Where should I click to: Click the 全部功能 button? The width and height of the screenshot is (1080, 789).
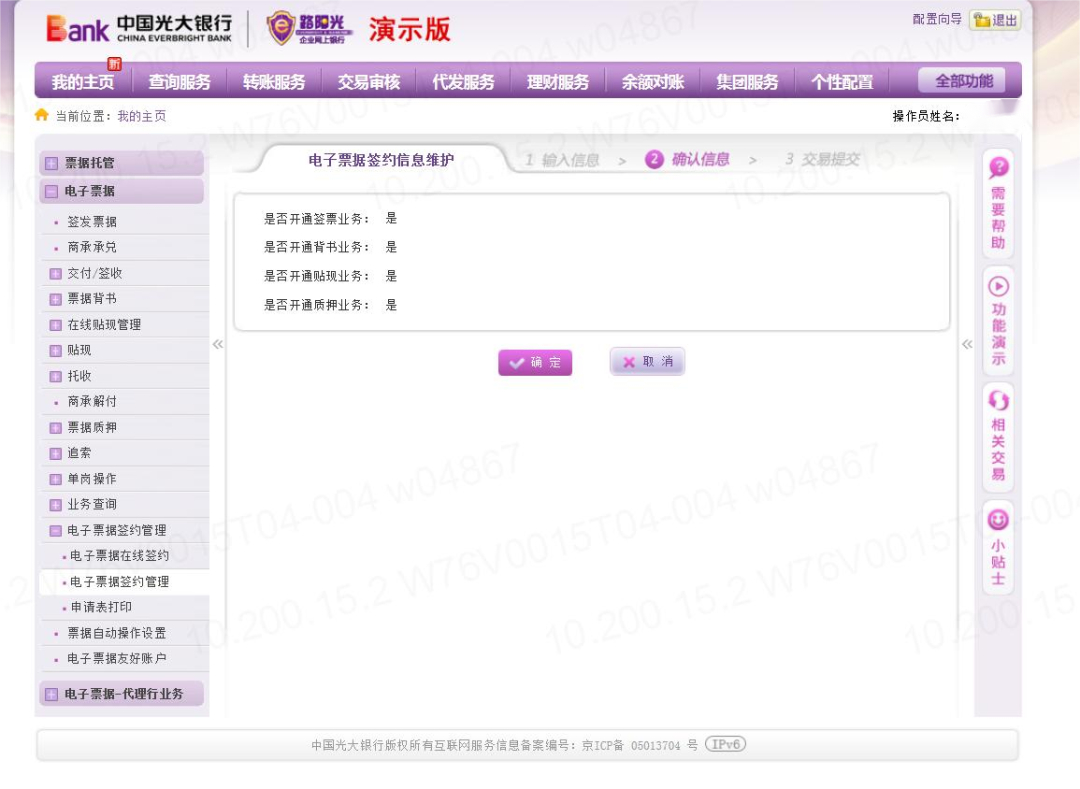pyautogui.click(x=962, y=81)
